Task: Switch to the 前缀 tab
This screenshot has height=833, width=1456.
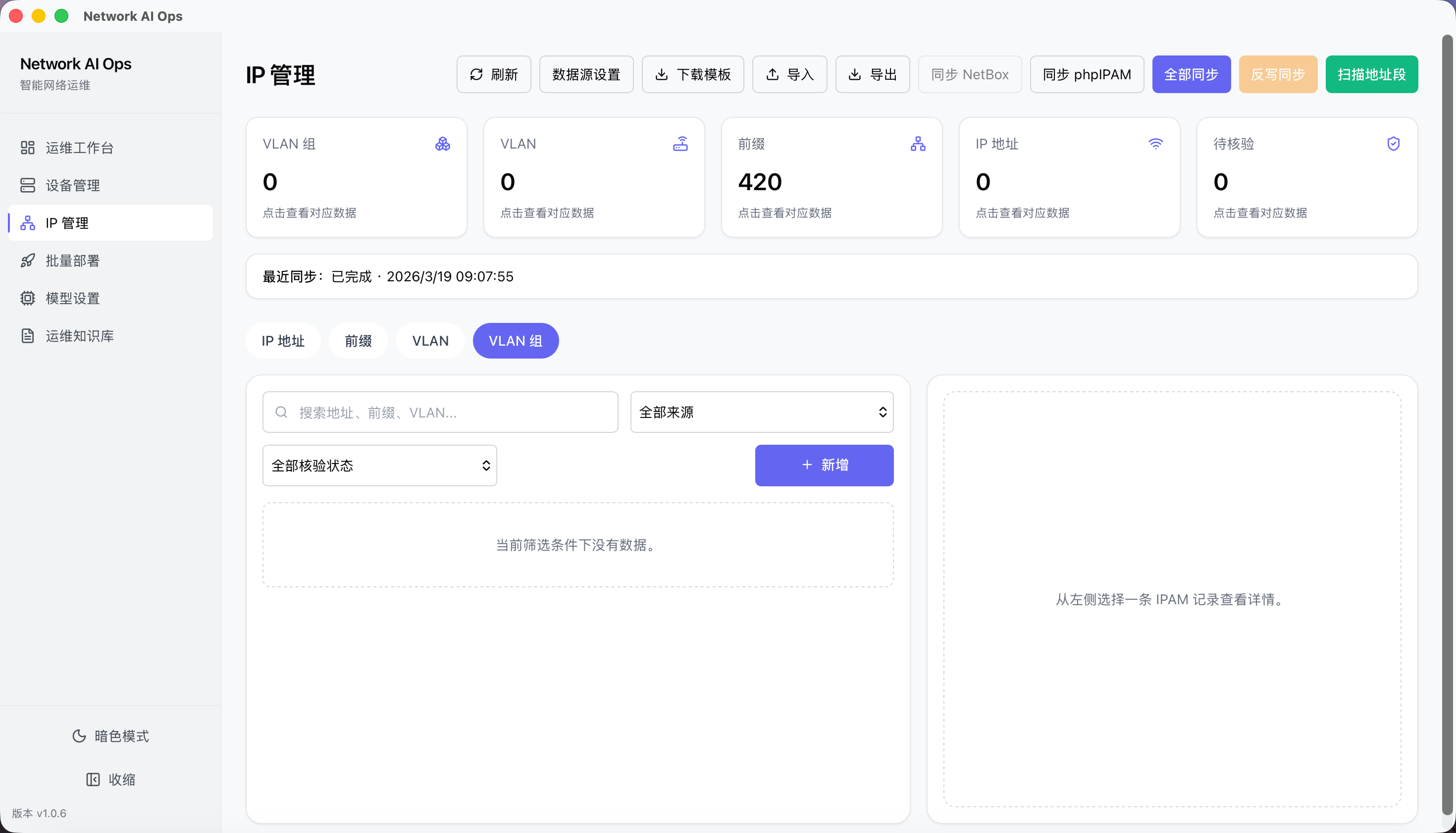Action: pos(358,341)
